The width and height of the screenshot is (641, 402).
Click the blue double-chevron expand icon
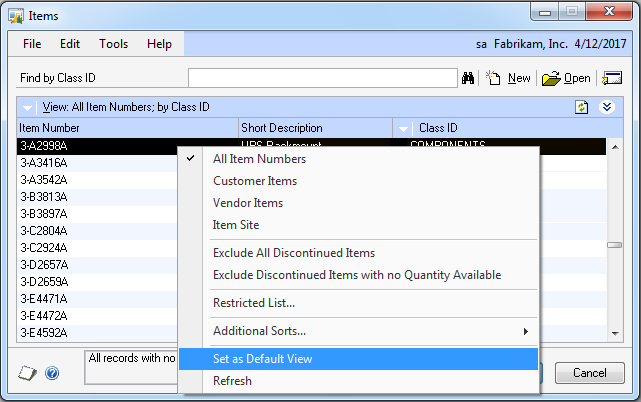607,107
